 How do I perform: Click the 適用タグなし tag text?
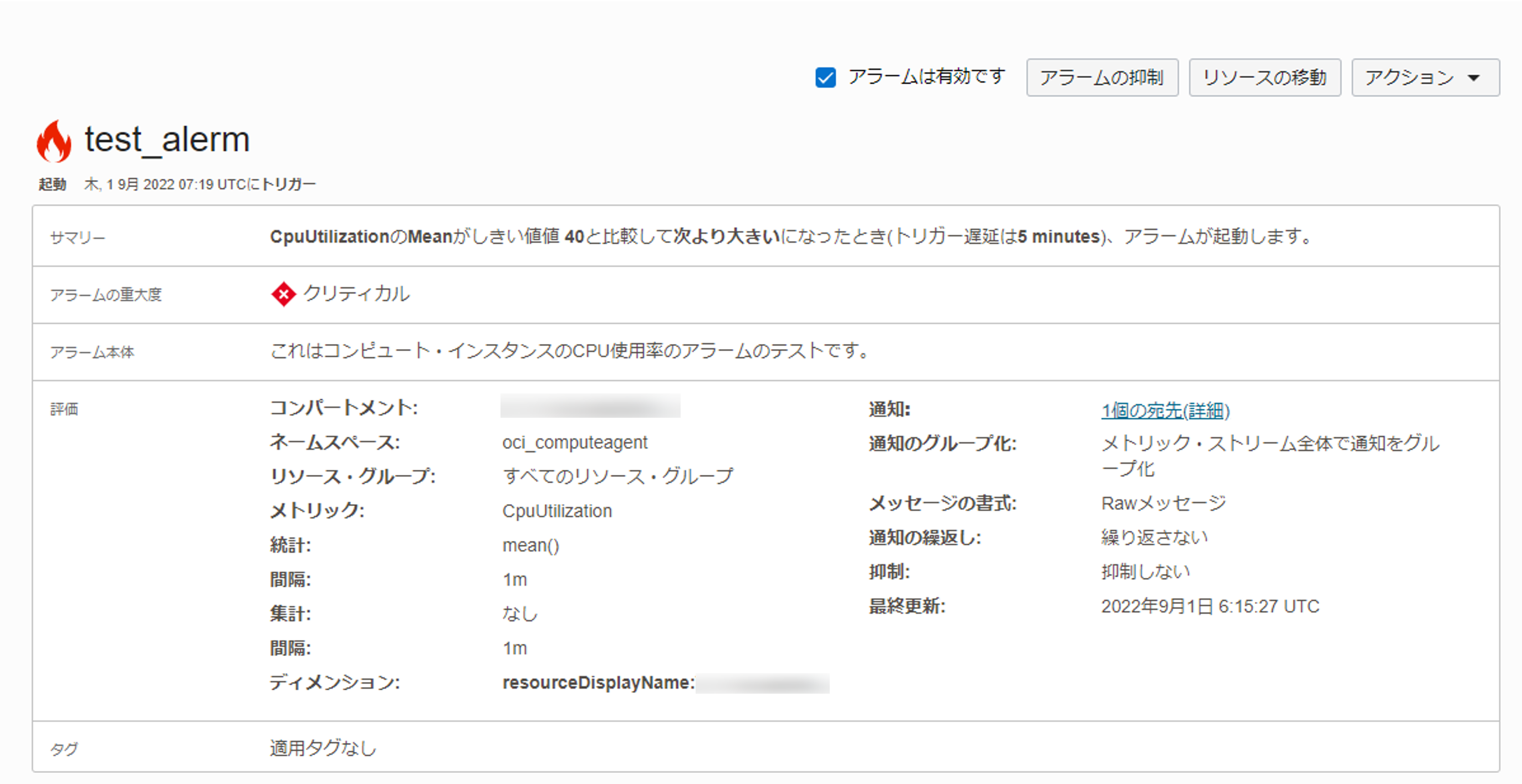323,748
